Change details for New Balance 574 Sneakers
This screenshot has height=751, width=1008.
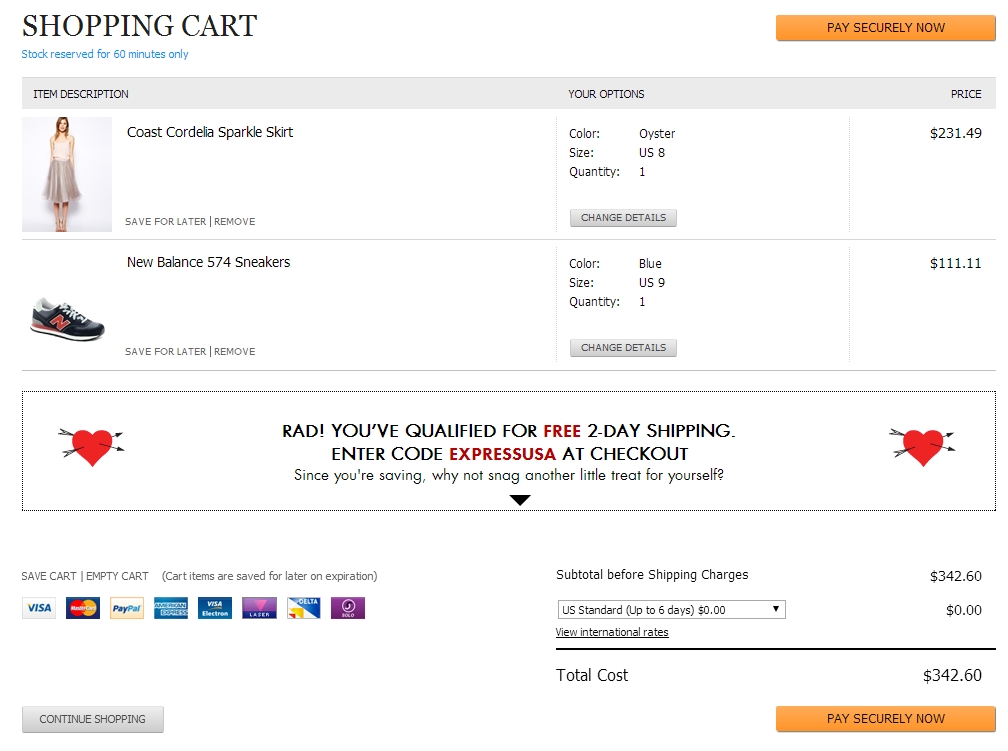click(x=623, y=348)
